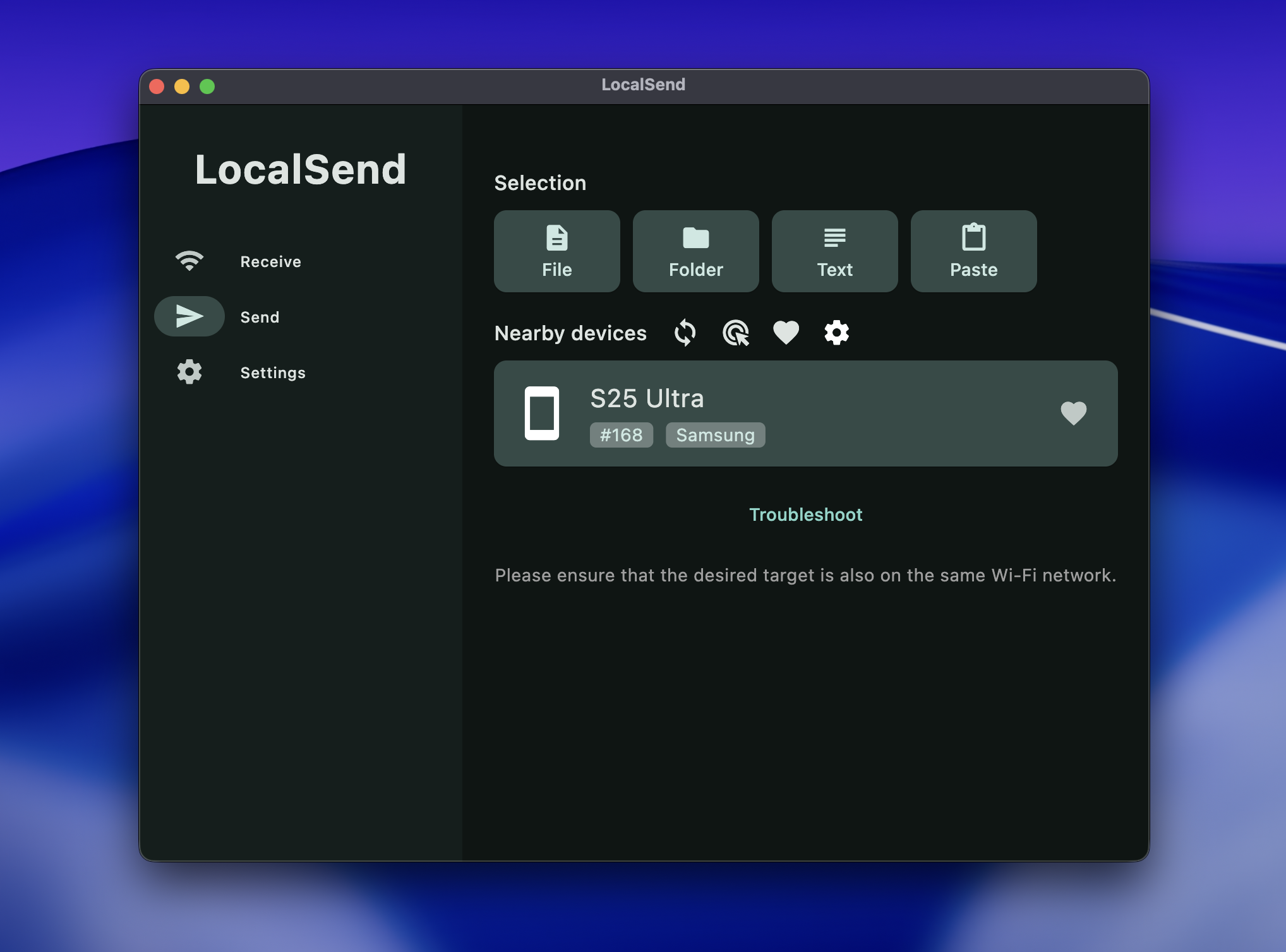Click the smartphone icon on the device card

pos(543,414)
